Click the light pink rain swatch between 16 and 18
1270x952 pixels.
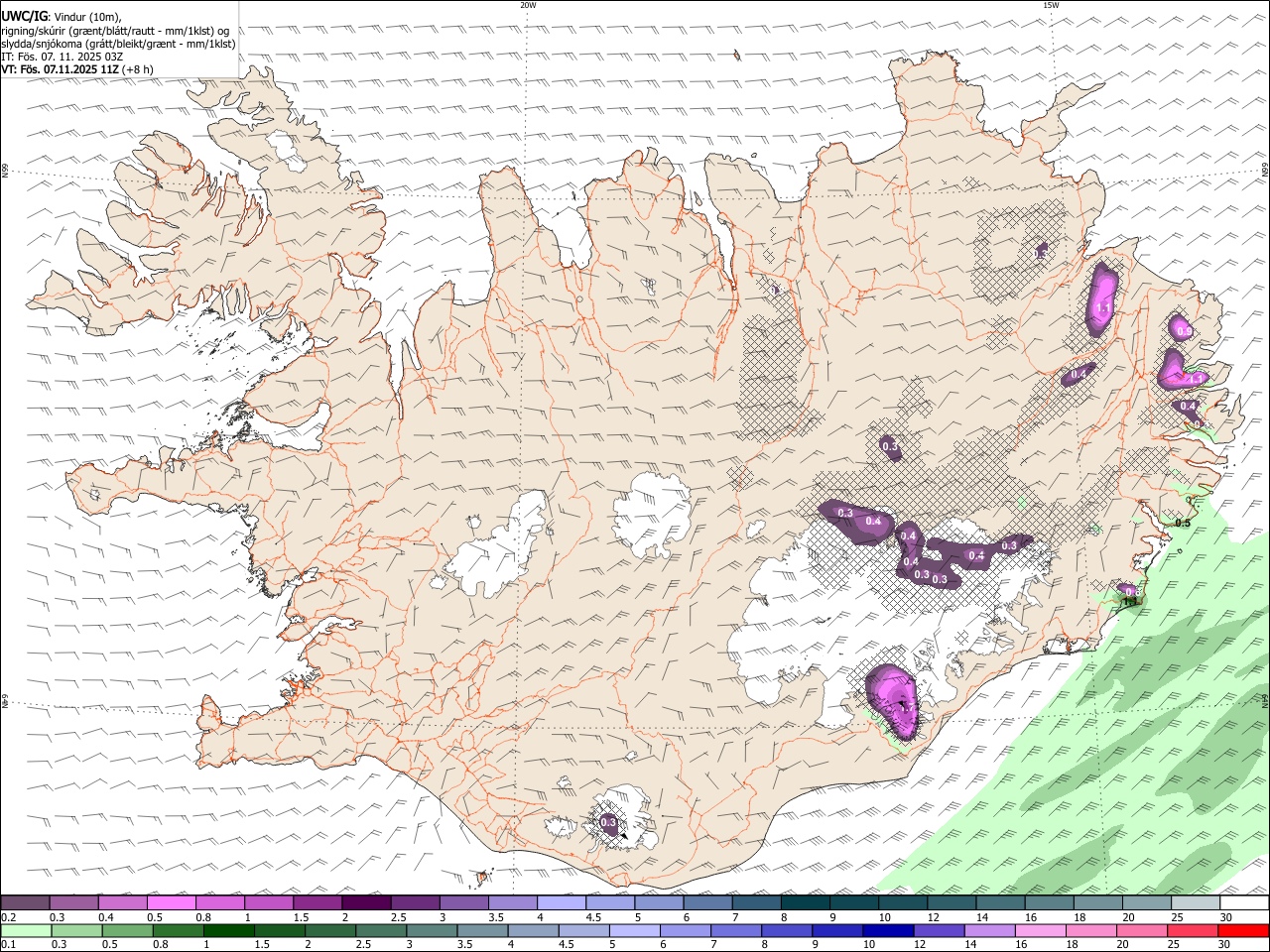pyautogui.click(x=1040, y=930)
